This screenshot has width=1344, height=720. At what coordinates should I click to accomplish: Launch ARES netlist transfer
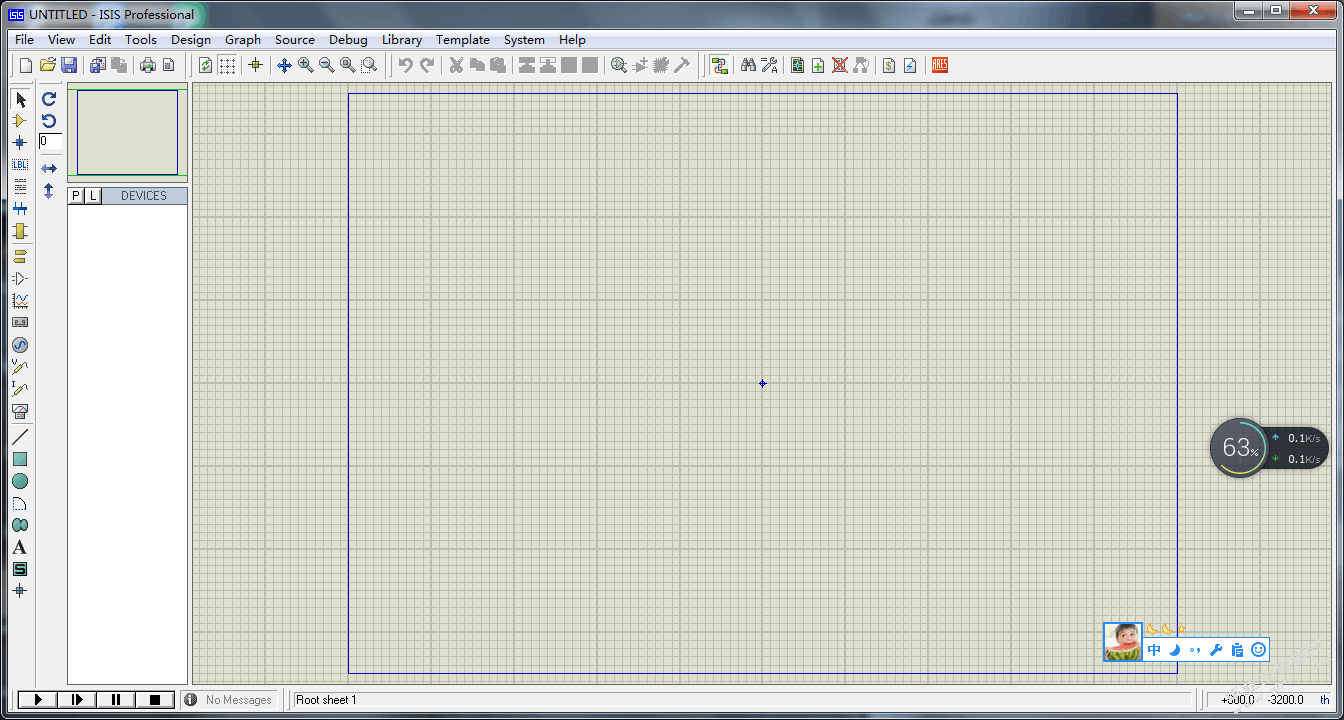pos(939,65)
